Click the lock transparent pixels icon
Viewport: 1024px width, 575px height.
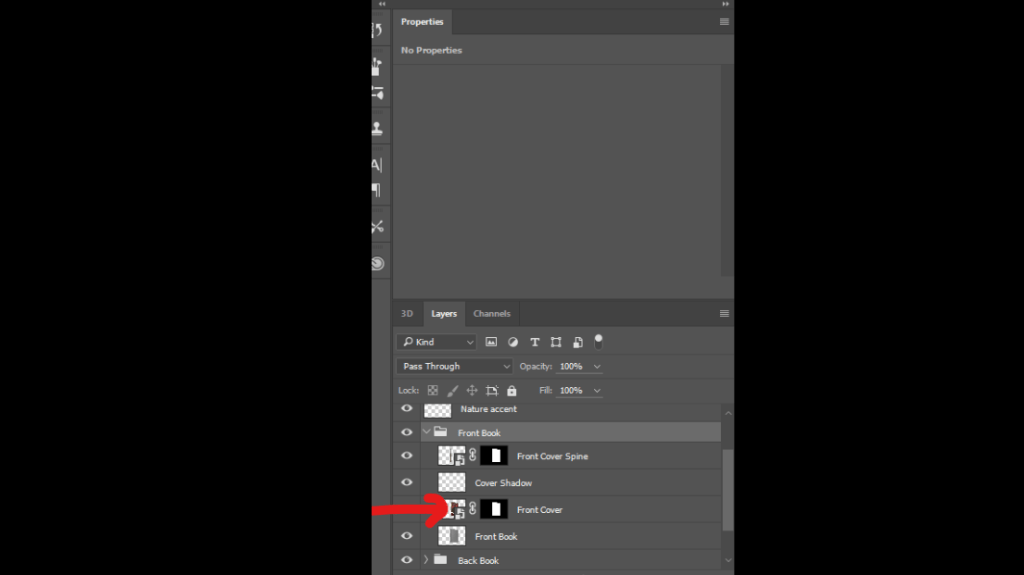coord(433,391)
